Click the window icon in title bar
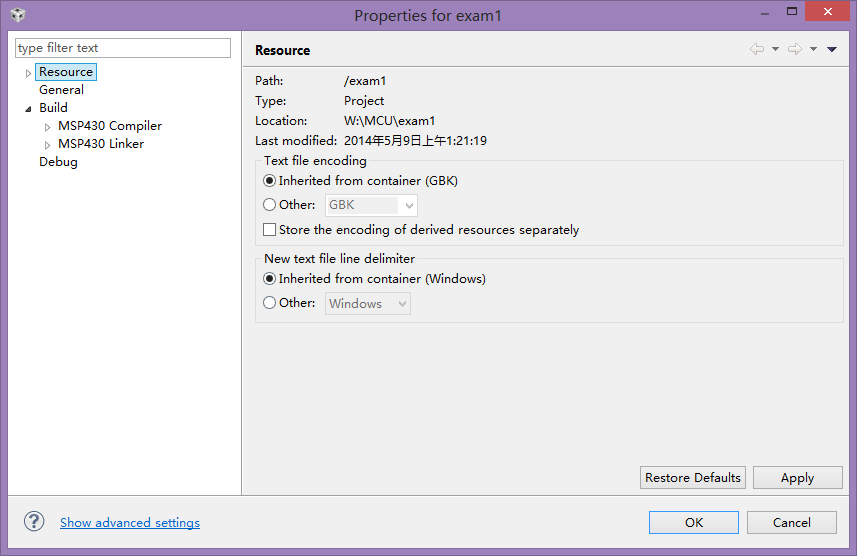This screenshot has height=556, width=857. point(18,15)
